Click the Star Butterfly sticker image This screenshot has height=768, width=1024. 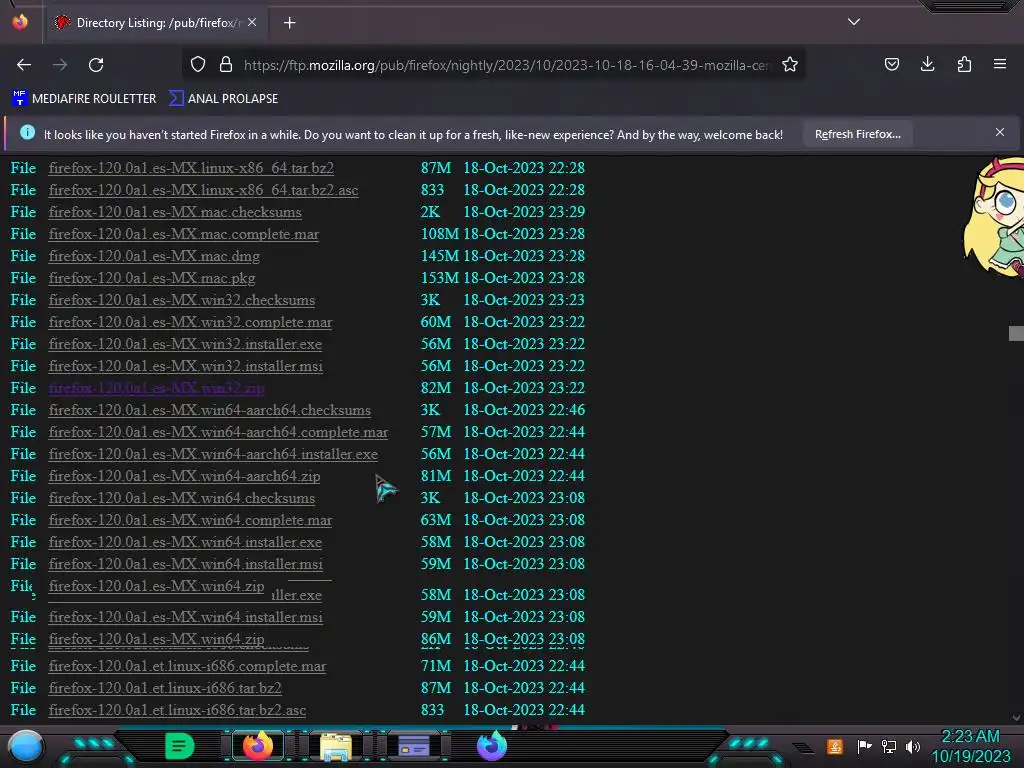[993, 217]
